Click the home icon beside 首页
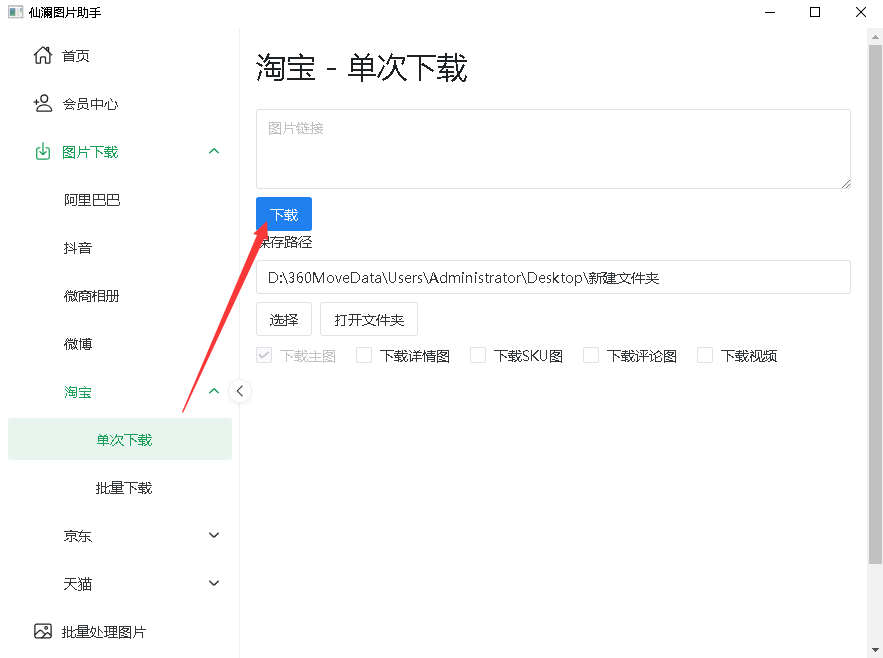 pyautogui.click(x=43, y=55)
